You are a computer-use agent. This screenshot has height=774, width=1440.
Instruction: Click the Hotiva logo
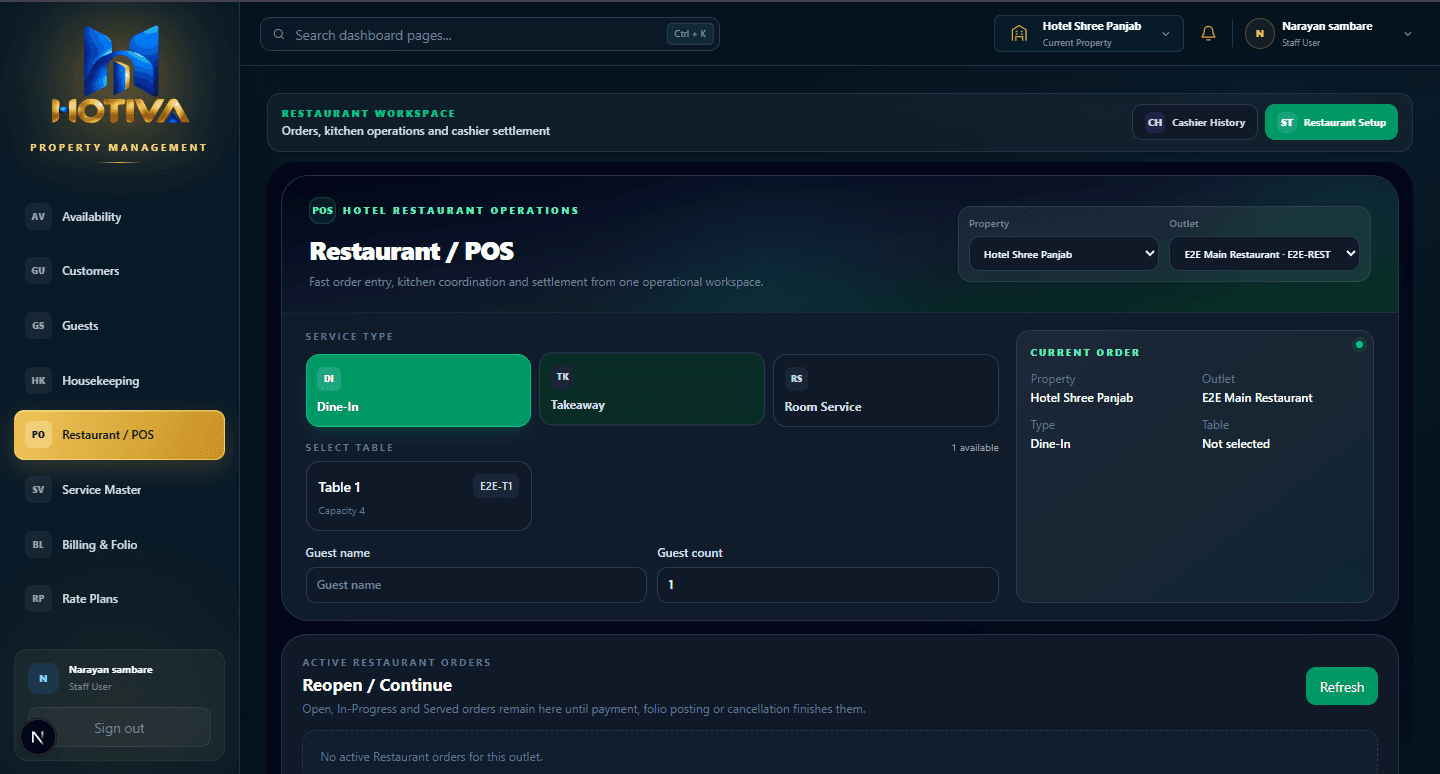tap(120, 77)
